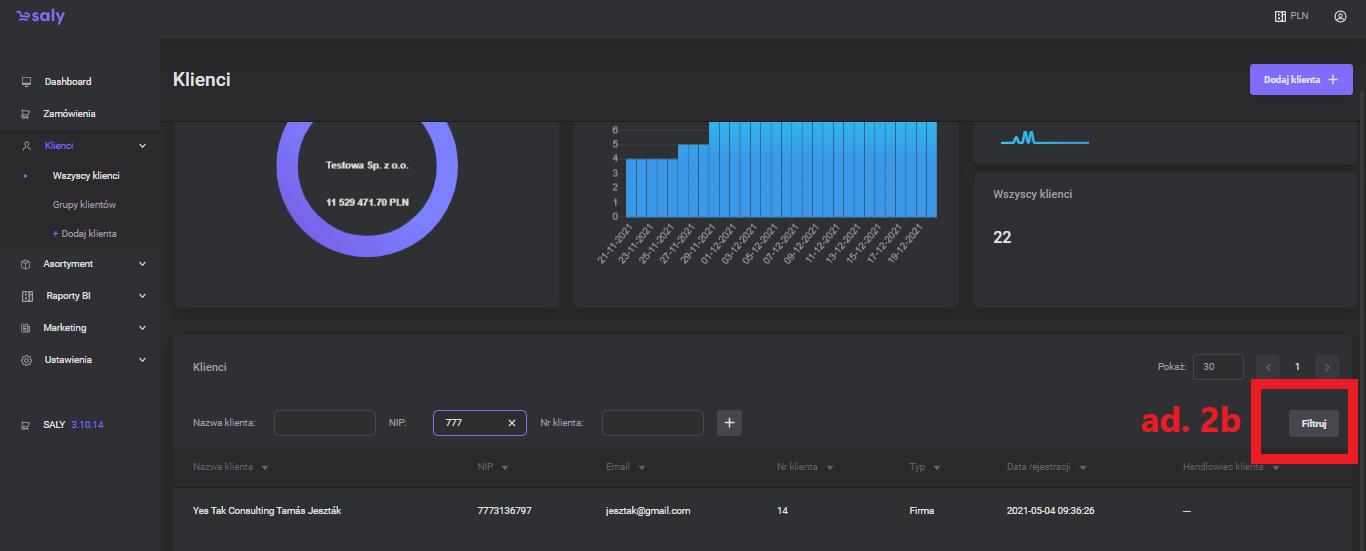Click the Saly logo
The image size is (1366, 551).
pos(40,17)
